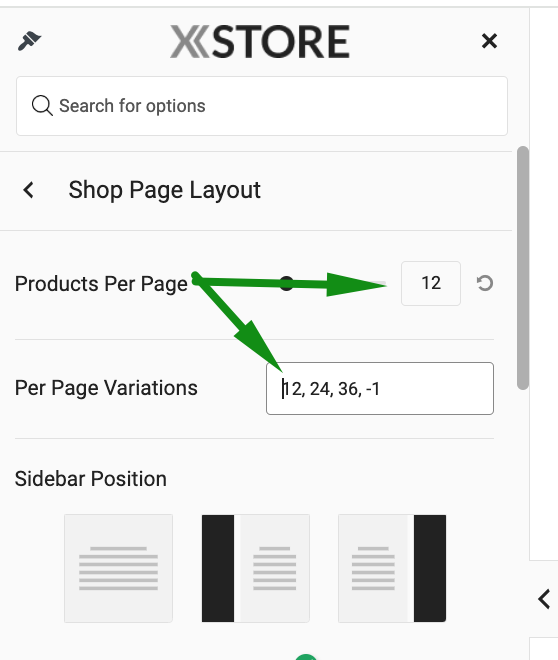Click the Products Per Page number box
This screenshot has height=660, width=558.
point(431,283)
